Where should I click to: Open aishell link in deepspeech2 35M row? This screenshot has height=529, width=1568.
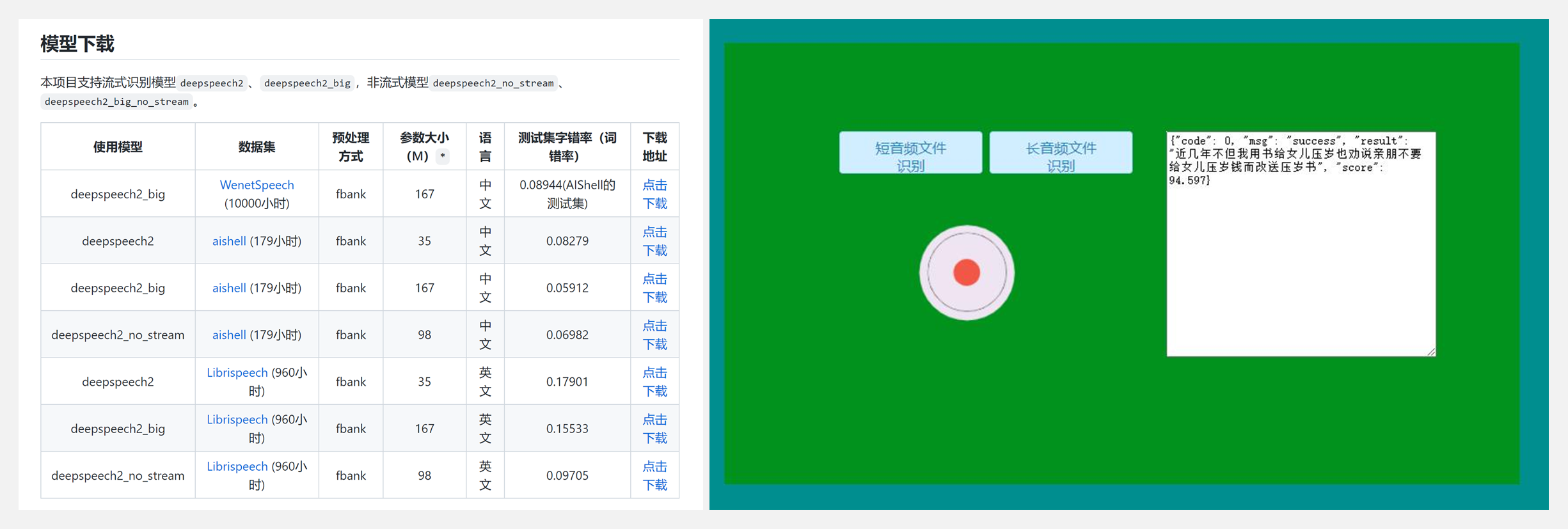229,241
